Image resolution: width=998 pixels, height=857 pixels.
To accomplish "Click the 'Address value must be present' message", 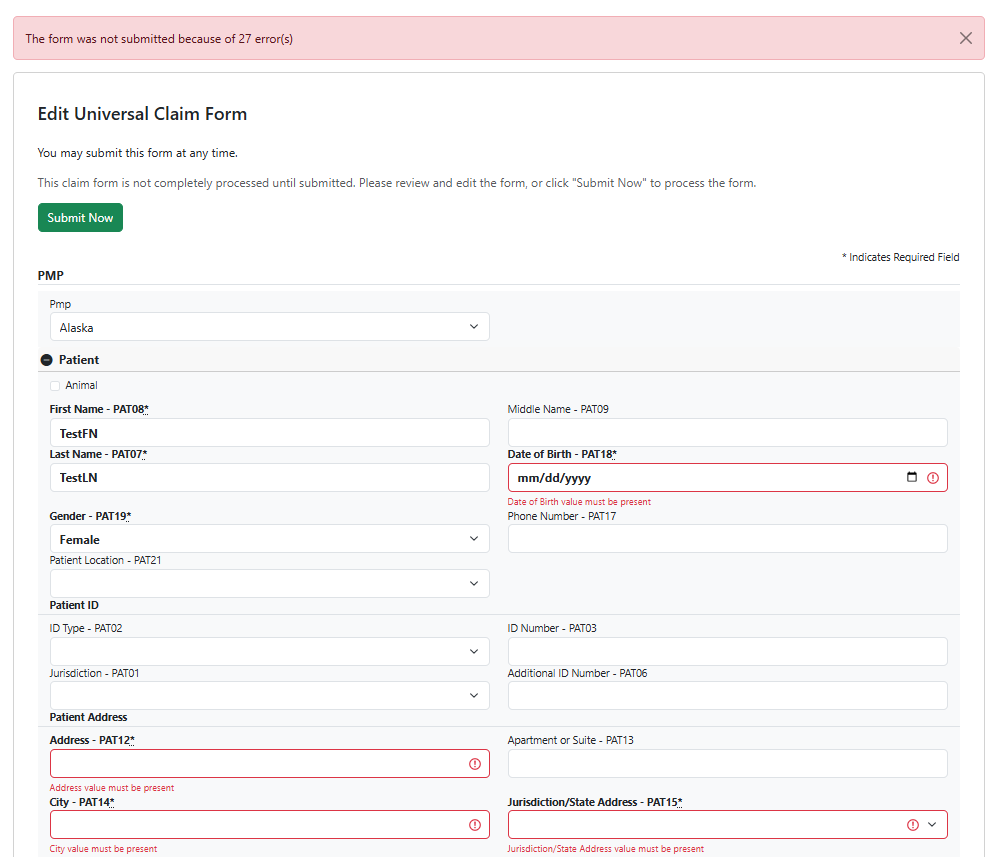I will (111, 788).
